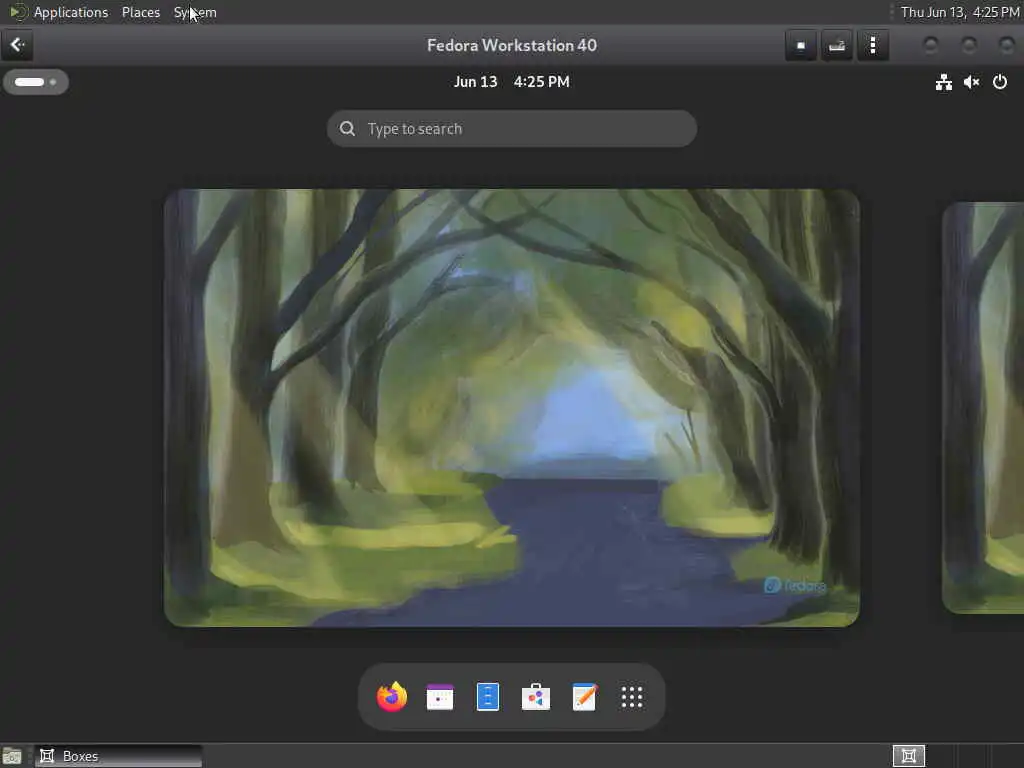1024x768 pixels.
Task: Select Boxes in the bottom taskbar
Action: (x=118, y=756)
